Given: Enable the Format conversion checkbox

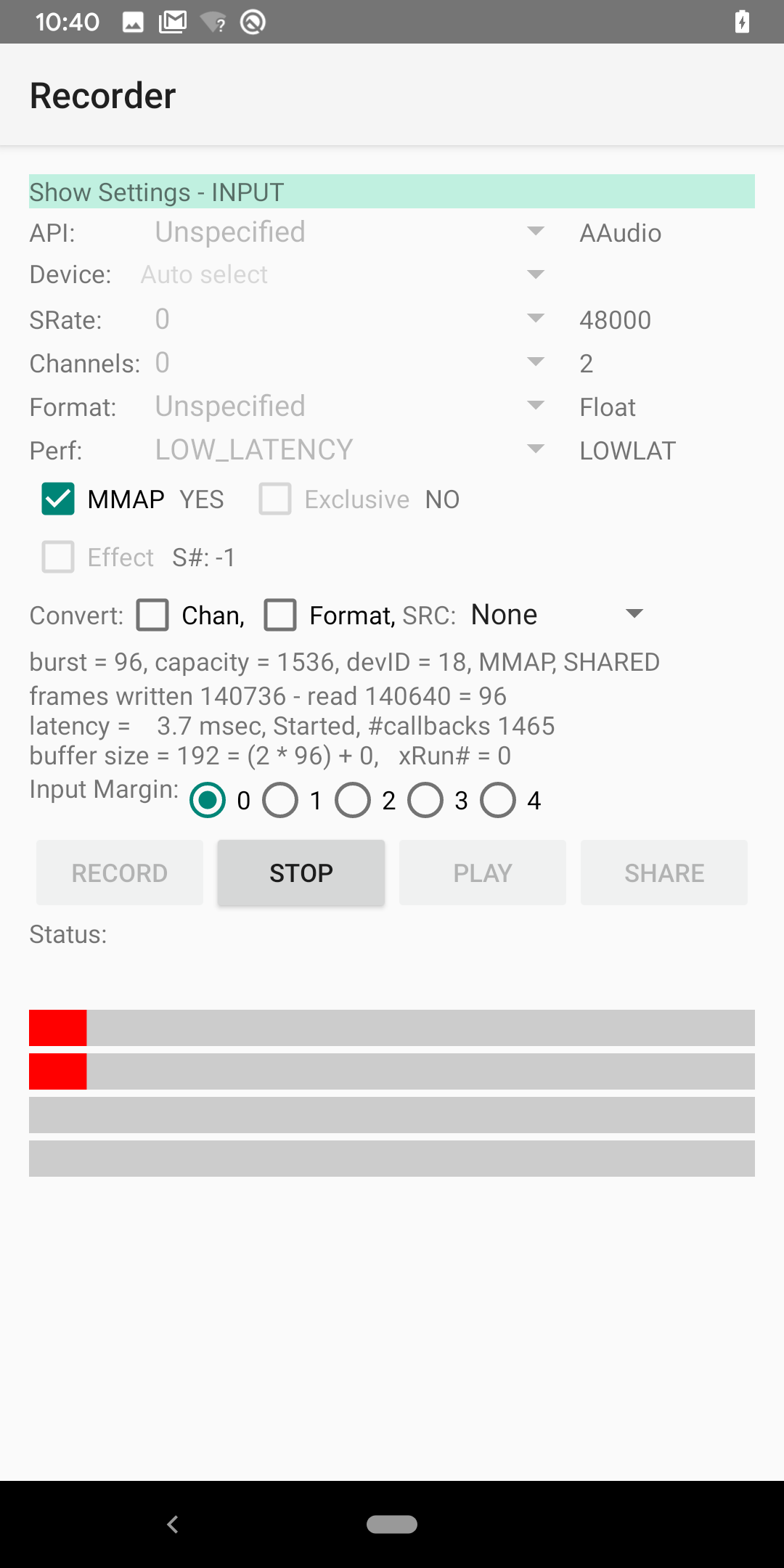Looking at the screenshot, I should (x=280, y=615).
